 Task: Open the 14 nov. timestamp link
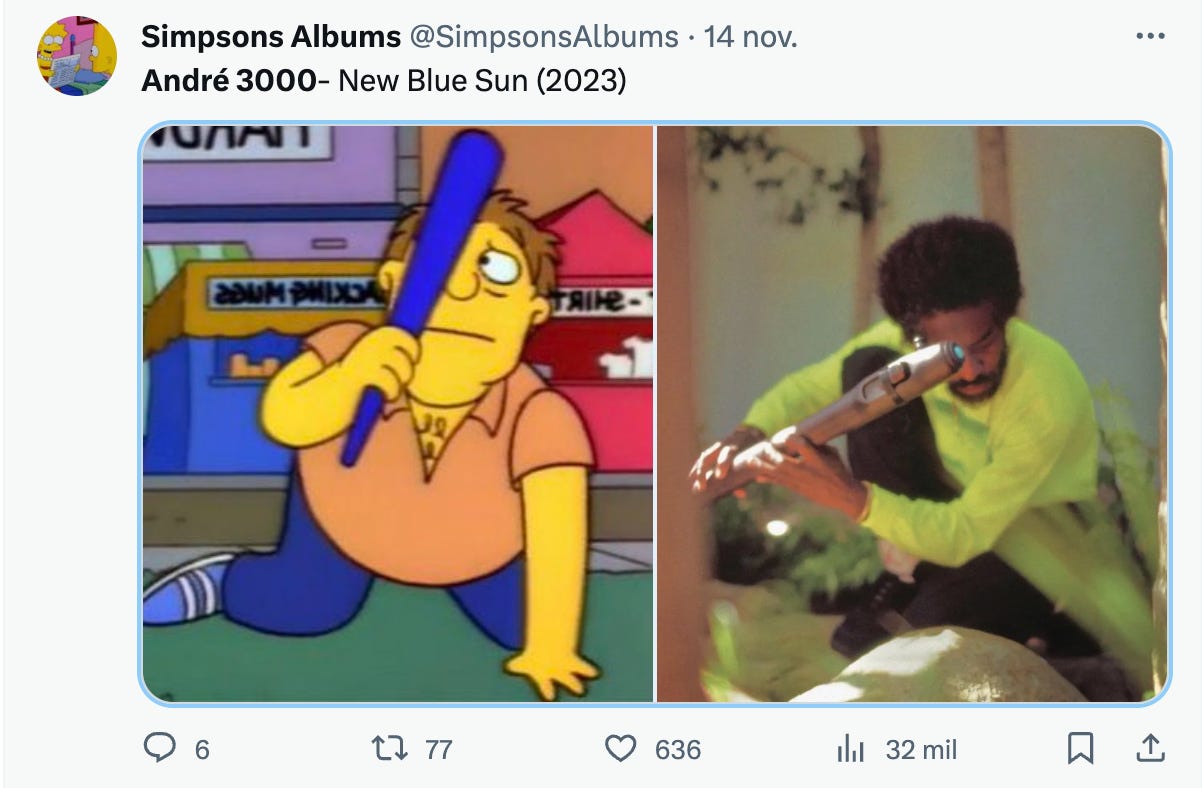coord(751,37)
